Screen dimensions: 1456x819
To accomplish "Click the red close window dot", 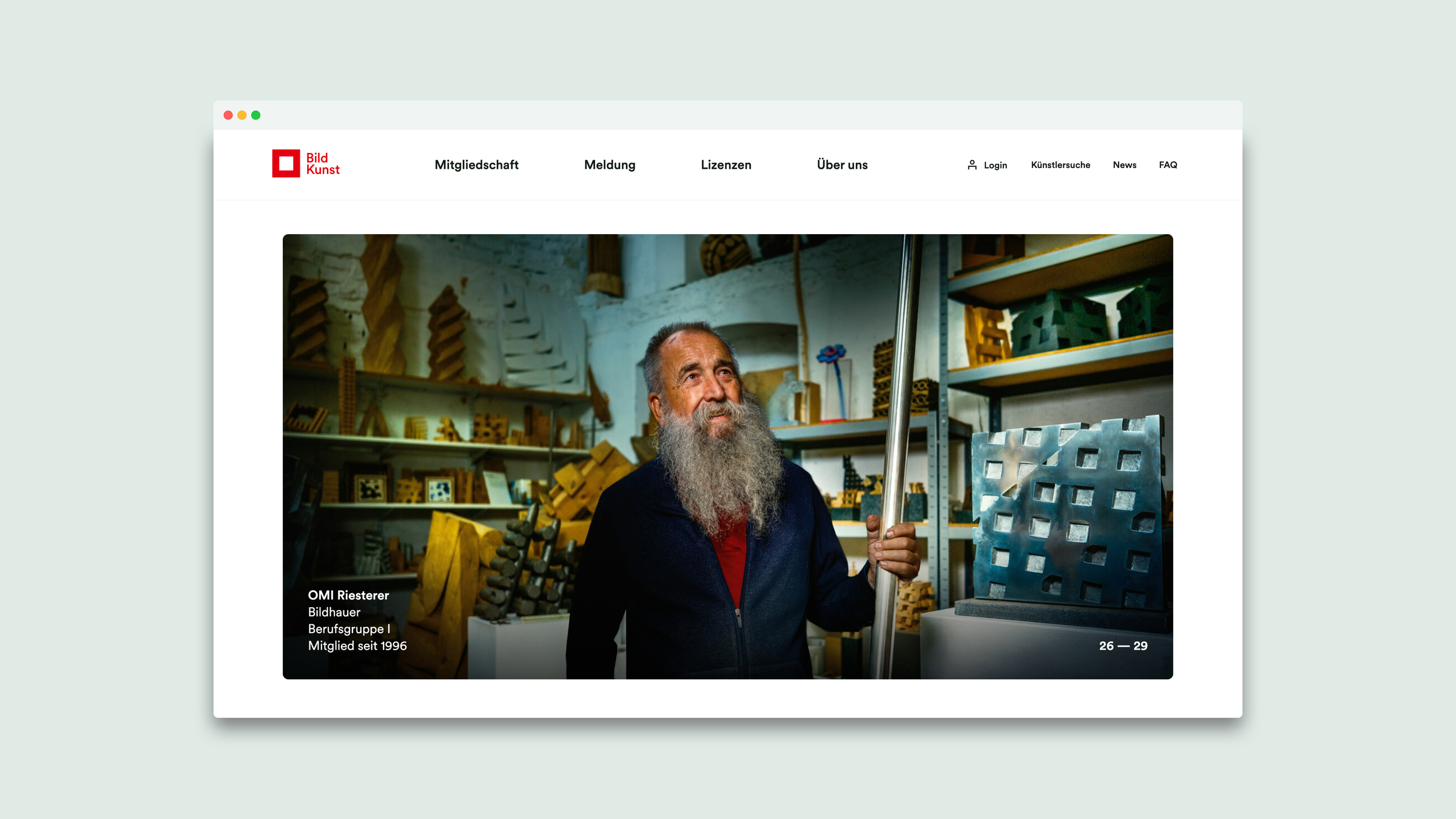I will point(228,115).
